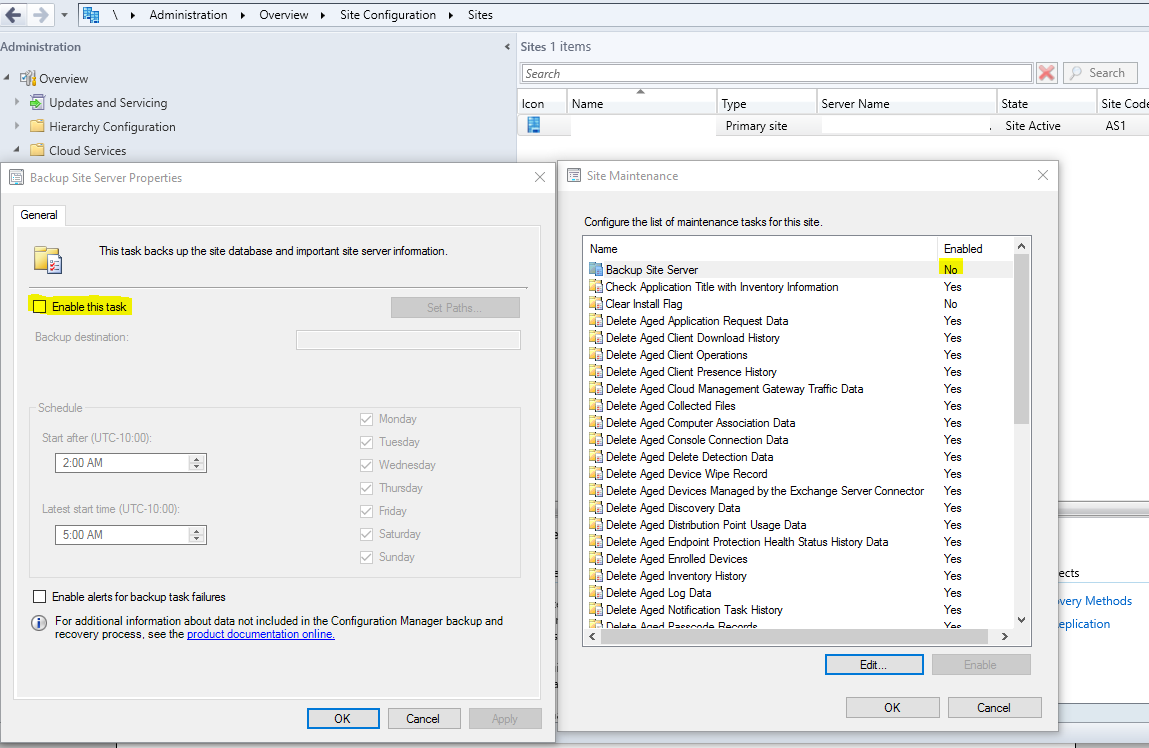Select Delete Aged Client Download History icon

pyautogui.click(x=596, y=338)
